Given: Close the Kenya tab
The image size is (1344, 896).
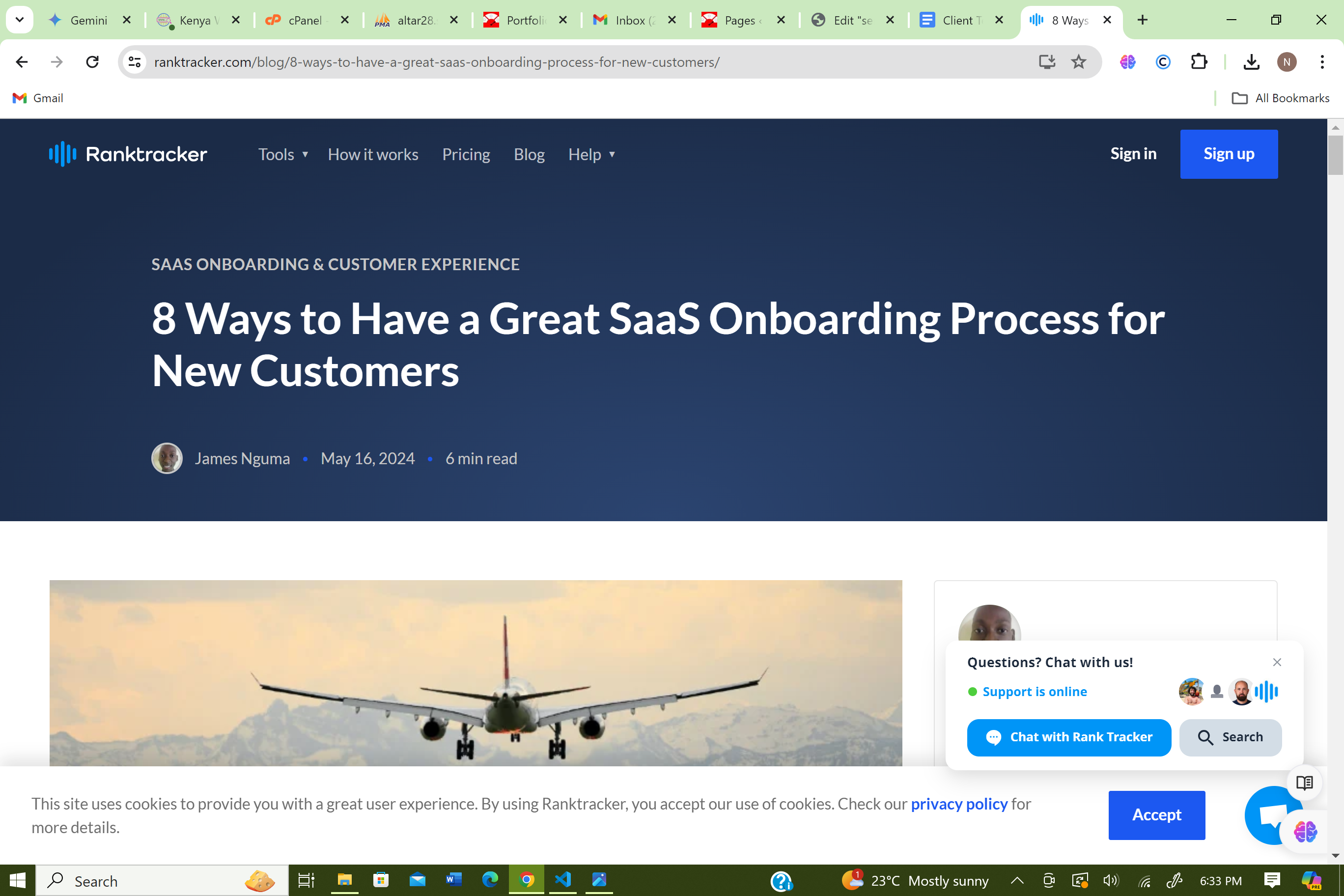Looking at the screenshot, I should [x=235, y=20].
